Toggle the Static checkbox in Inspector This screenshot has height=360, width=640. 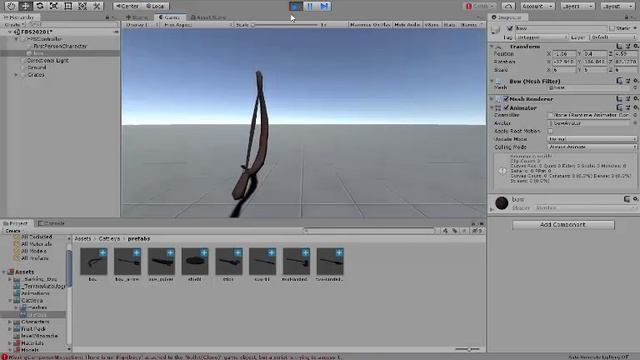611,29
